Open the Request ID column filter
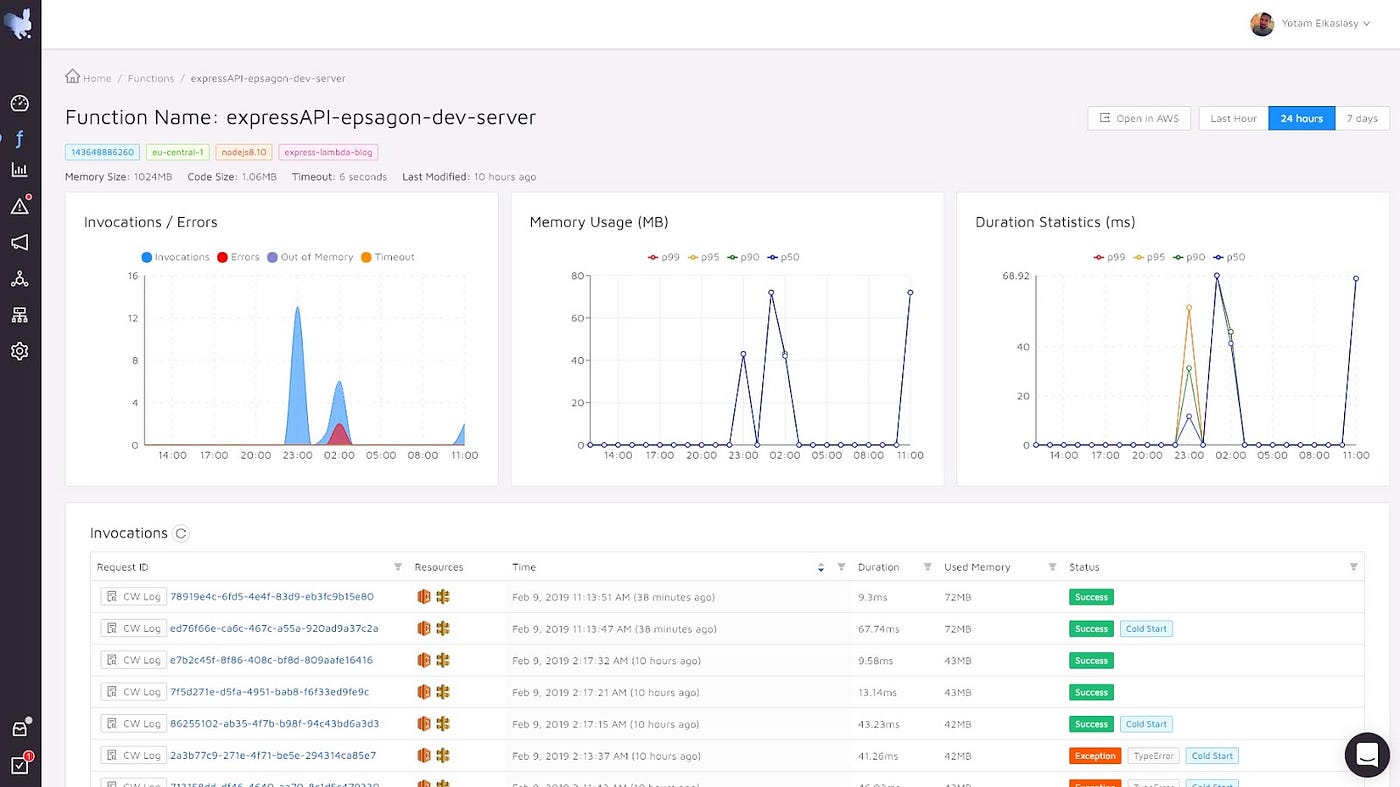Image resolution: width=1400 pixels, height=787 pixels. pyautogui.click(x=399, y=567)
